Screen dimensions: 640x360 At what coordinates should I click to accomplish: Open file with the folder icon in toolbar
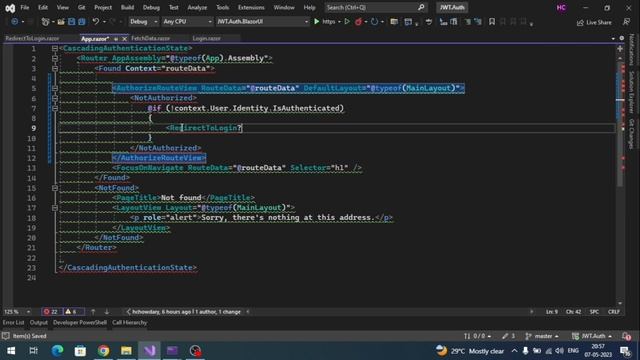pos(61,22)
